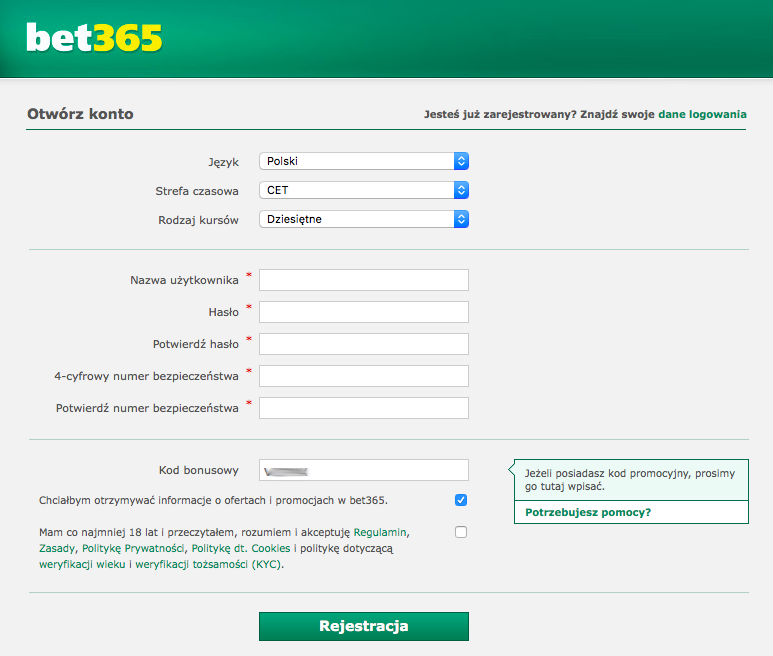Open the weryfikacji wieku link
This screenshot has width=773, height=656.
point(82,564)
